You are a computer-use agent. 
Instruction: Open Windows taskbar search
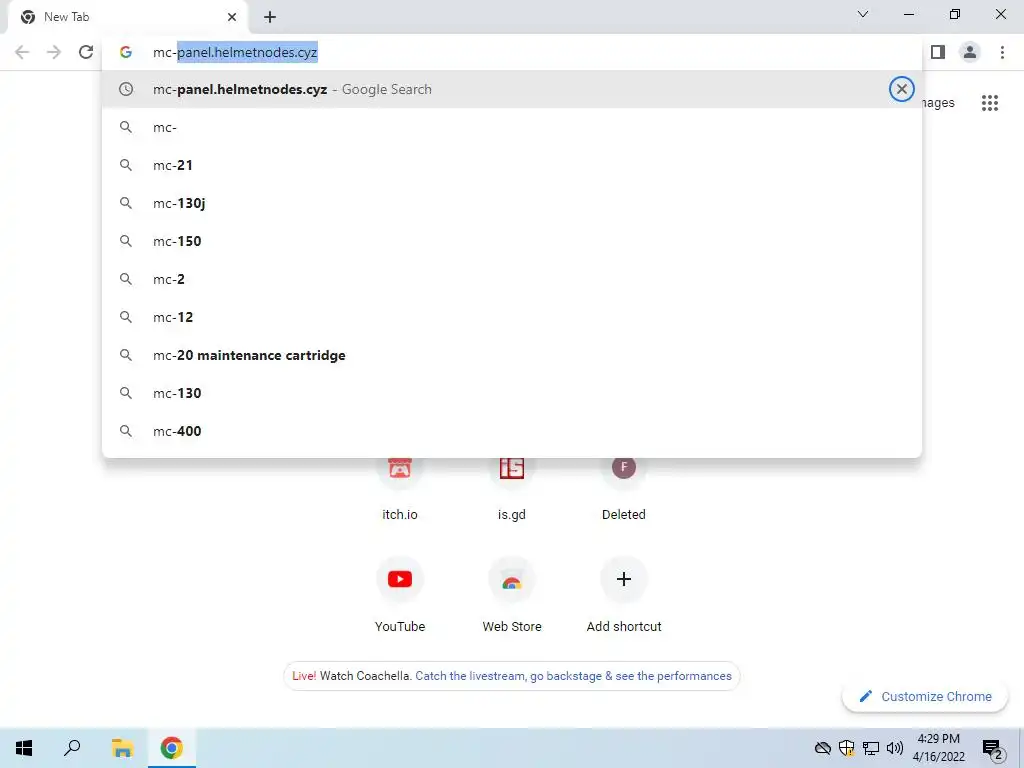(x=72, y=748)
